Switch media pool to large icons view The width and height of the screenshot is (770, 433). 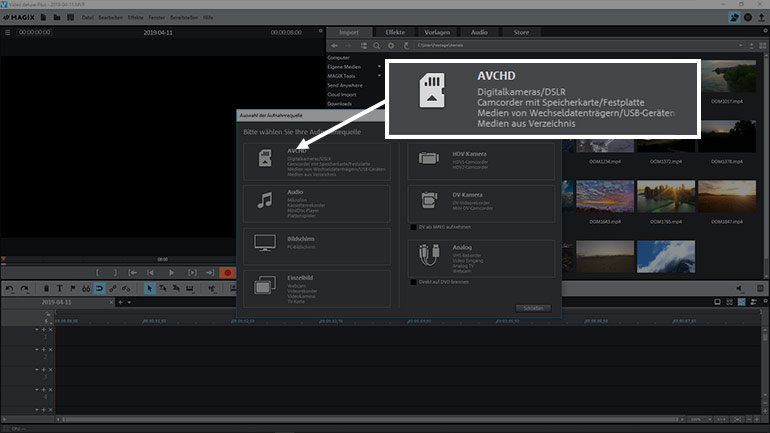click(x=763, y=46)
